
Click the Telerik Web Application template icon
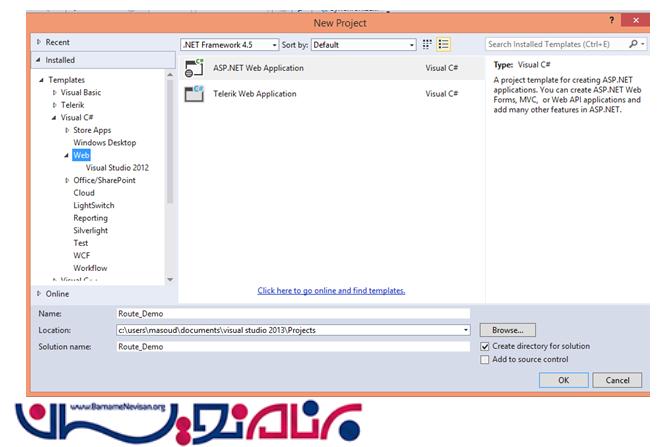(x=194, y=94)
